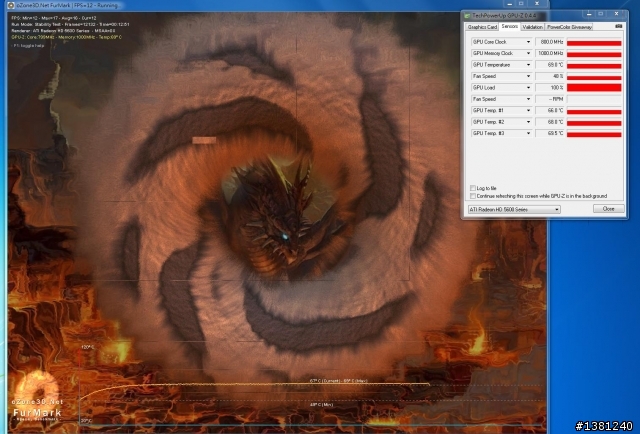Click the yellow GPU-Z Core/Memory line in FurMark

66,37
